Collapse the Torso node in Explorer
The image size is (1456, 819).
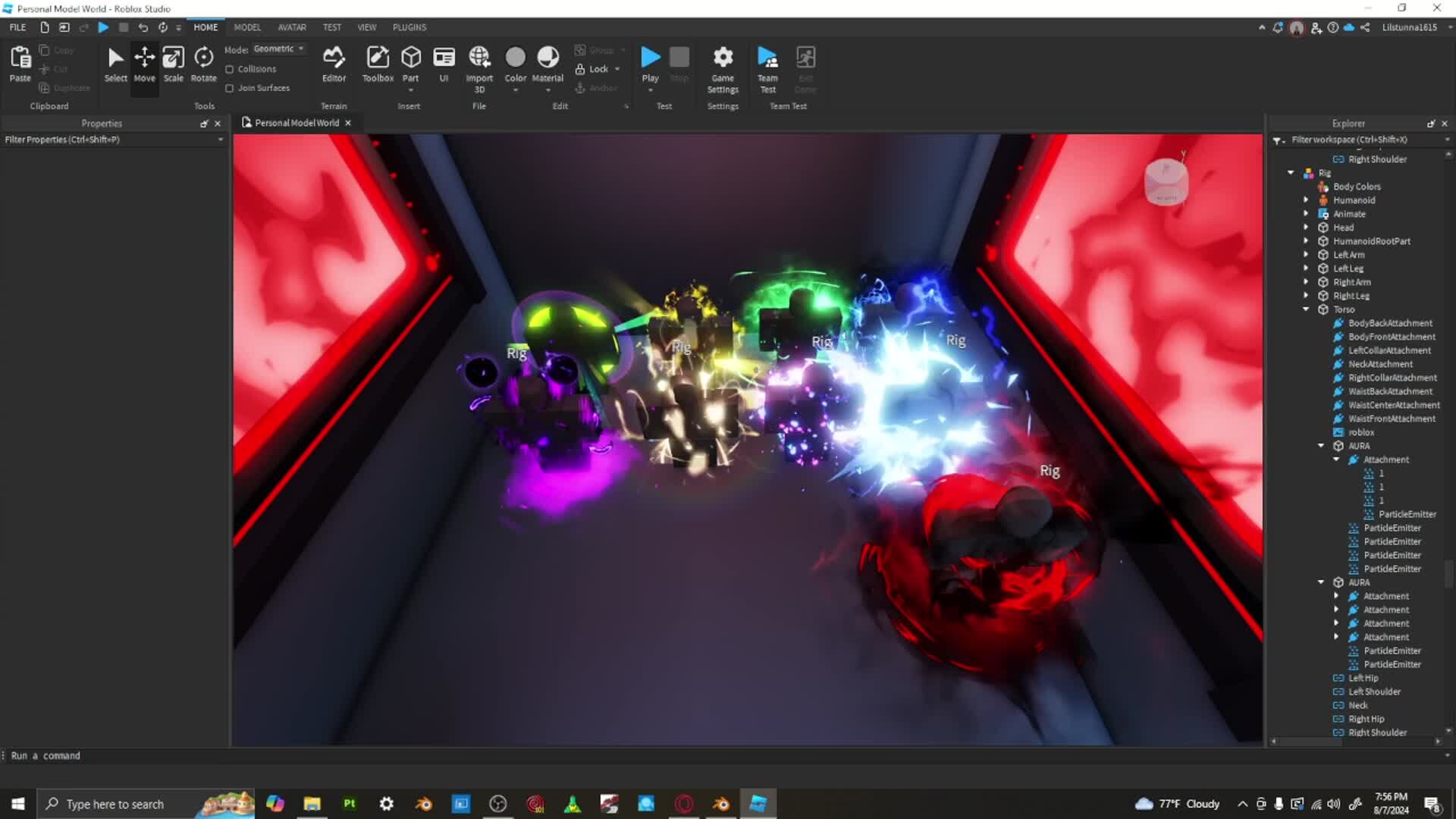pos(1306,309)
